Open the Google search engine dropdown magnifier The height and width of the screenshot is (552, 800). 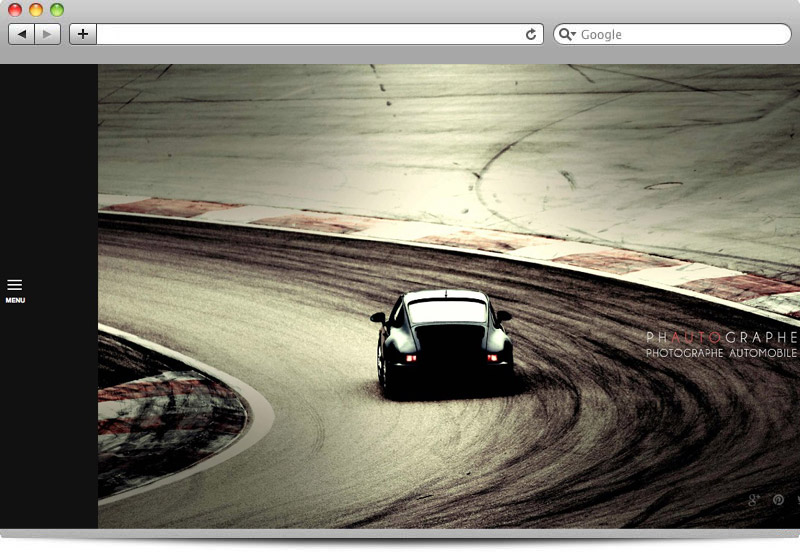[x=567, y=34]
